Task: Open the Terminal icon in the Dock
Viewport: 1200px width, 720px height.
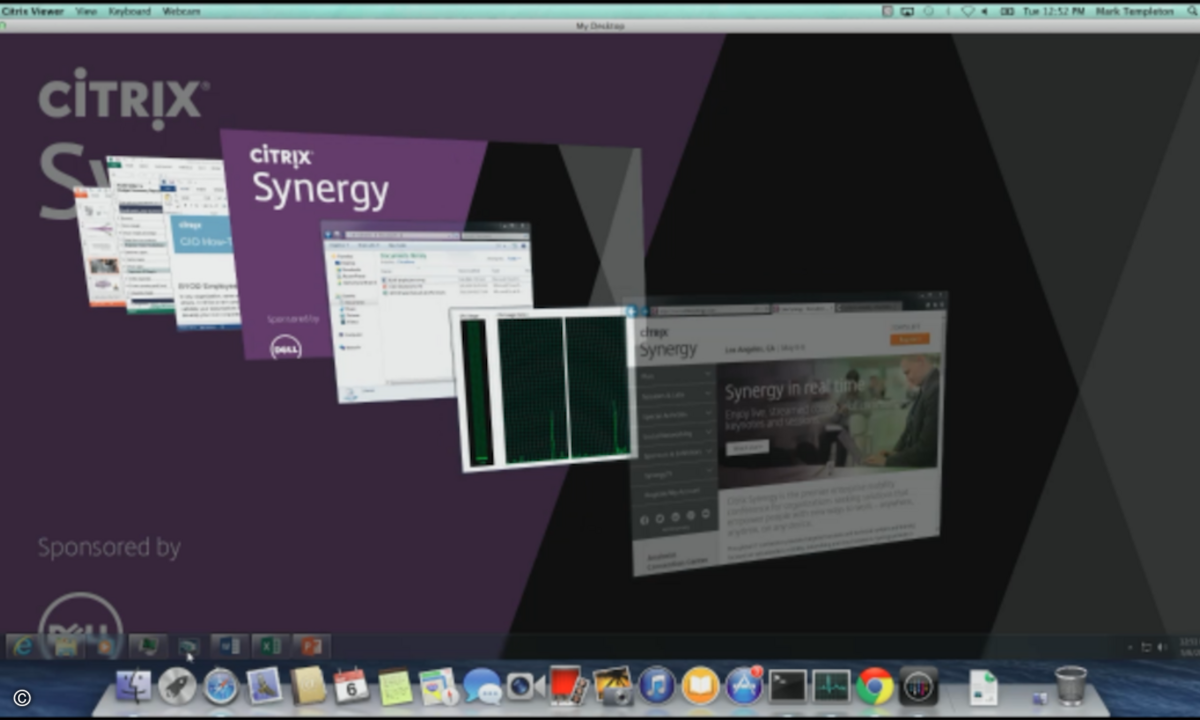Action: tap(788, 686)
